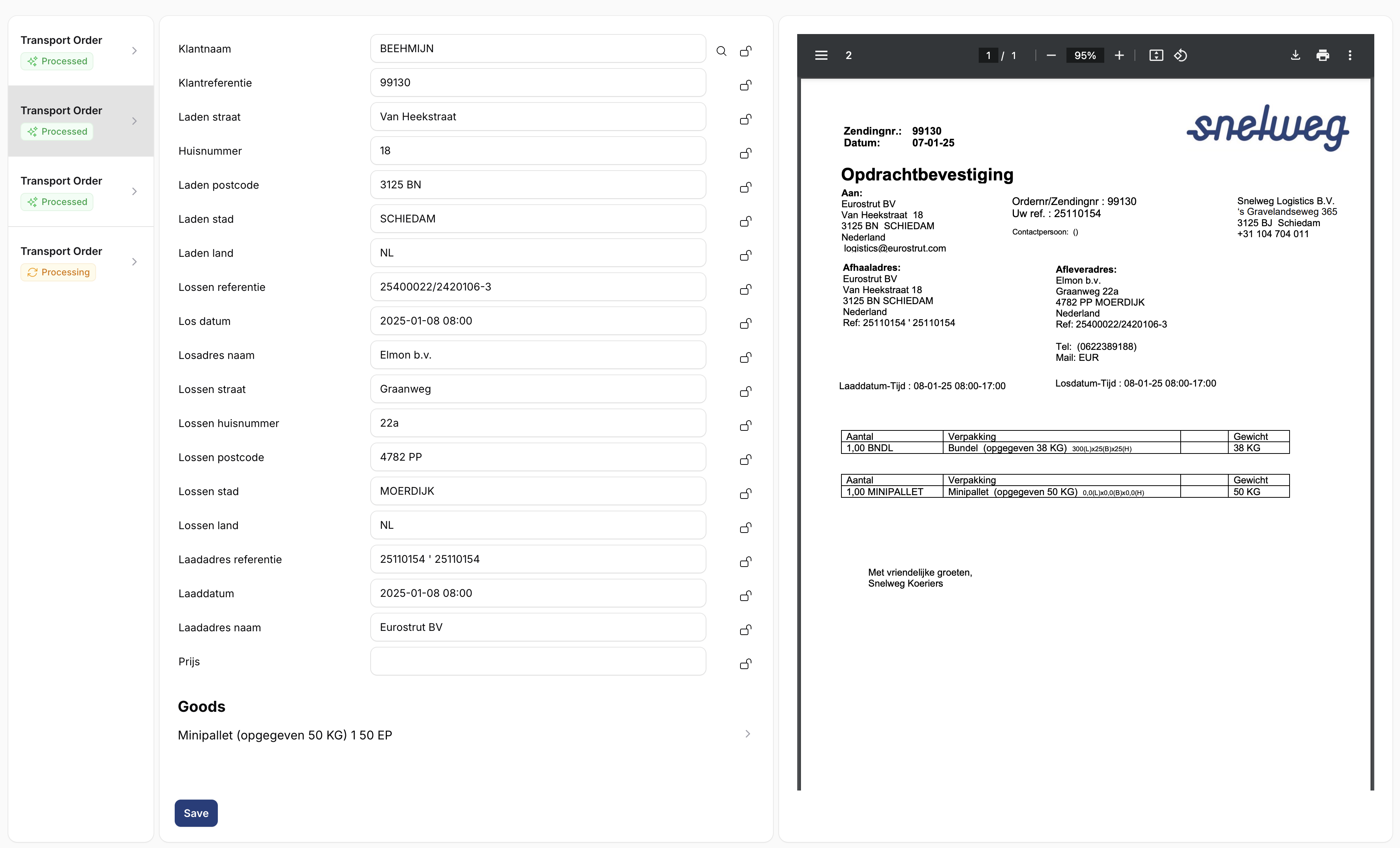Open the Minipallet (opgegeven 50 KG) goods line

[x=464, y=735]
